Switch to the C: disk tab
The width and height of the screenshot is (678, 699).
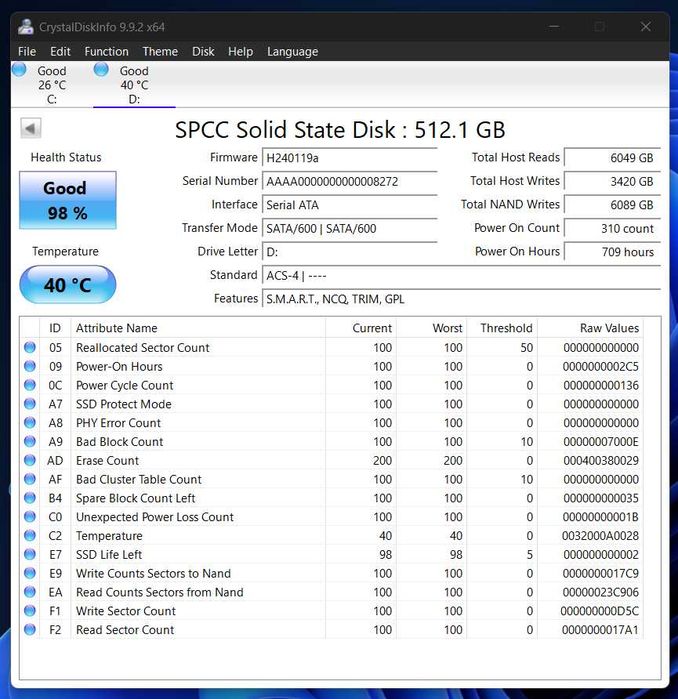tap(52, 85)
